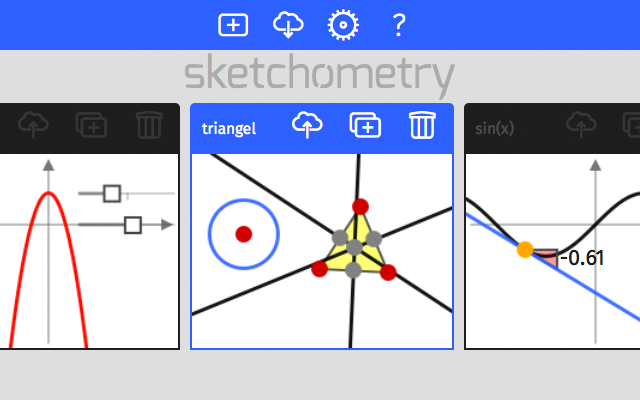The width and height of the screenshot is (640, 400).
Task: Open the triangel sketch thumbnail
Action: pyautogui.click(x=322, y=251)
